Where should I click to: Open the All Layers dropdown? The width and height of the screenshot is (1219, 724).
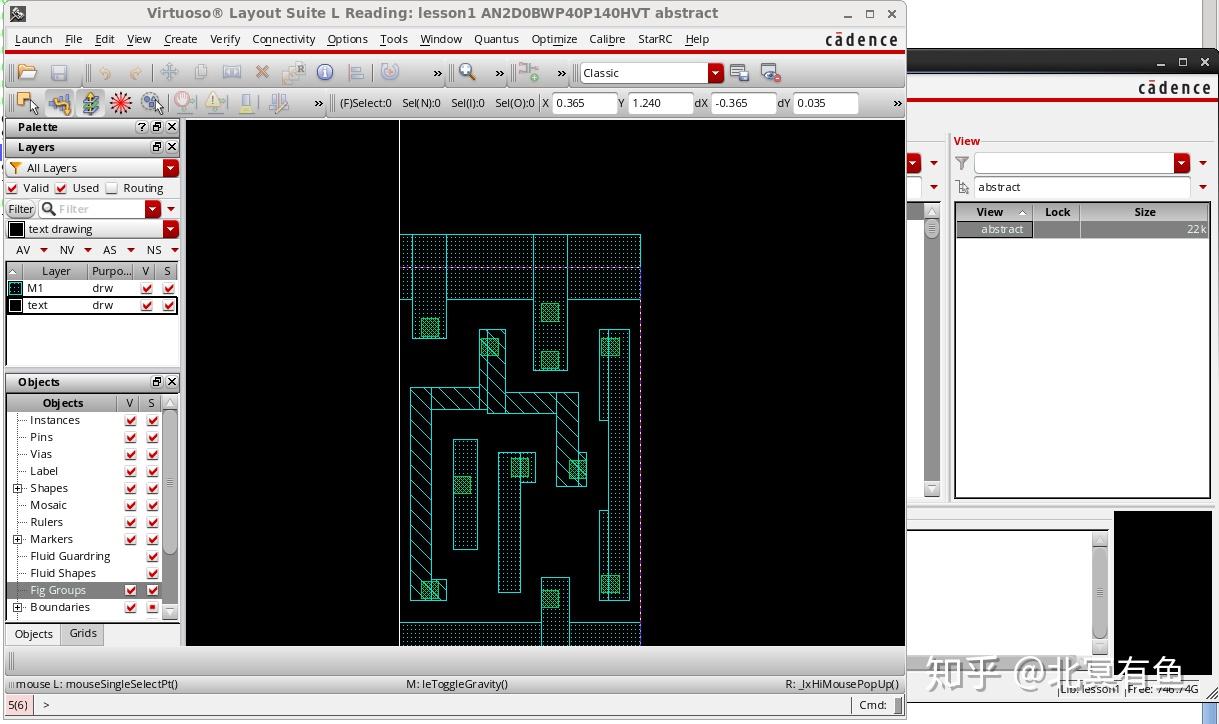point(170,168)
